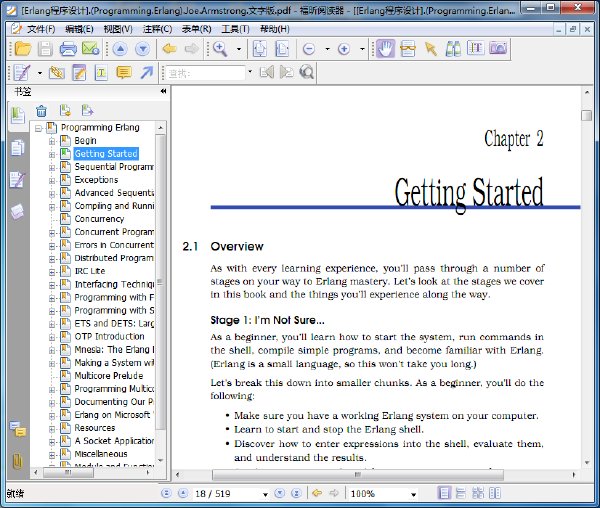Image resolution: width=600 pixels, height=508 pixels.
Task: Activate the Hand tool
Action: (x=385, y=49)
